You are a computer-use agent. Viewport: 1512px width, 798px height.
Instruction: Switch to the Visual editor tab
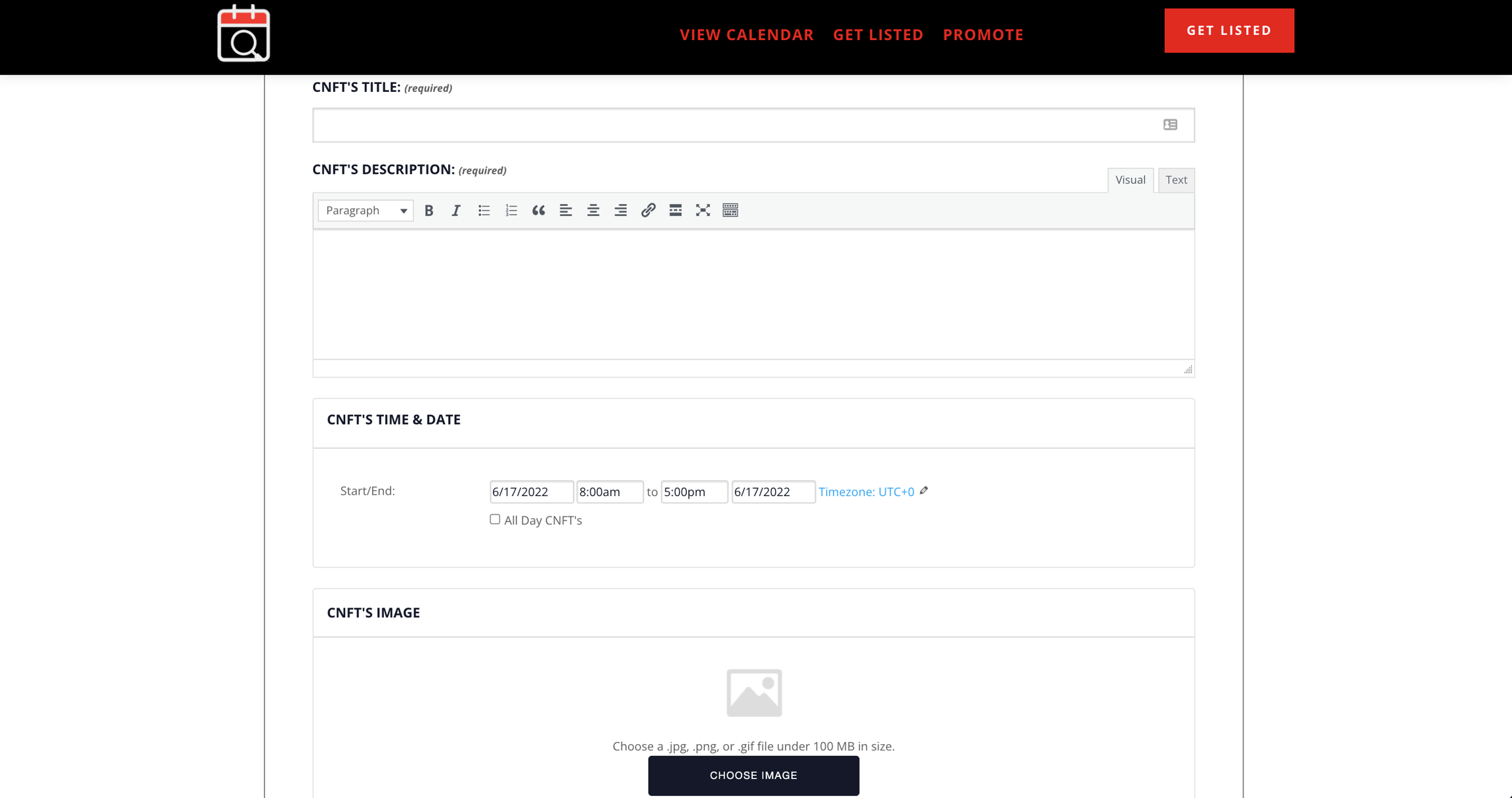(x=1130, y=180)
